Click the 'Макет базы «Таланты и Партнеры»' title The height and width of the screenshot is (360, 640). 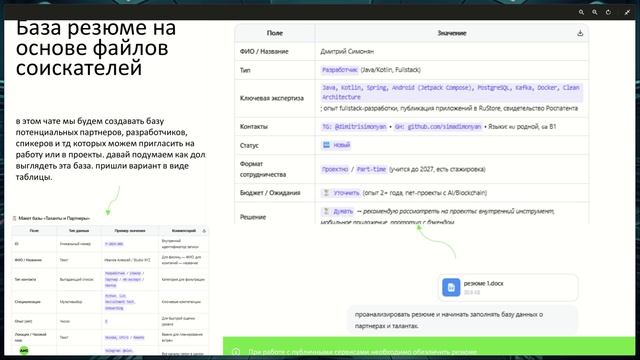point(54,218)
